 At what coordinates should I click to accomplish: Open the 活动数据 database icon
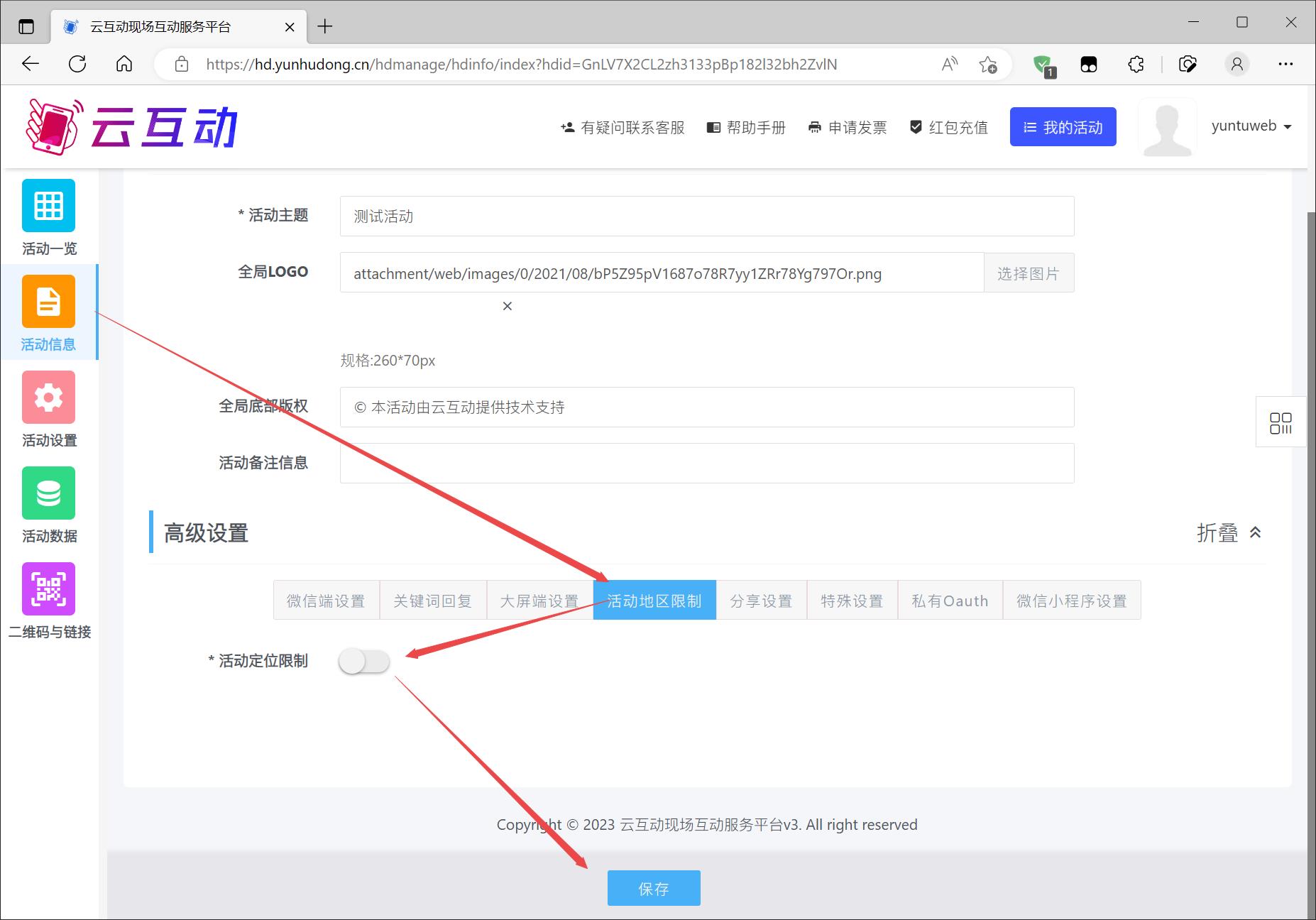click(x=48, y=493)
